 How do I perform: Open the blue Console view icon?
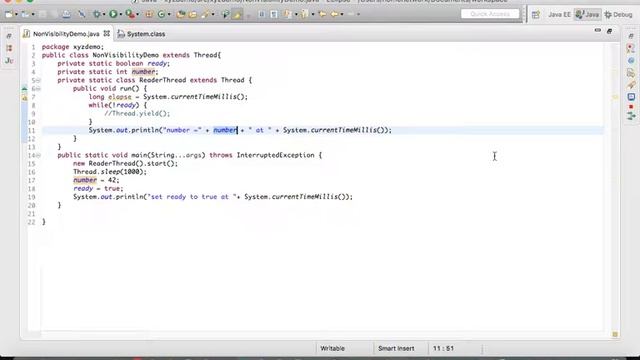pos(631,97)
